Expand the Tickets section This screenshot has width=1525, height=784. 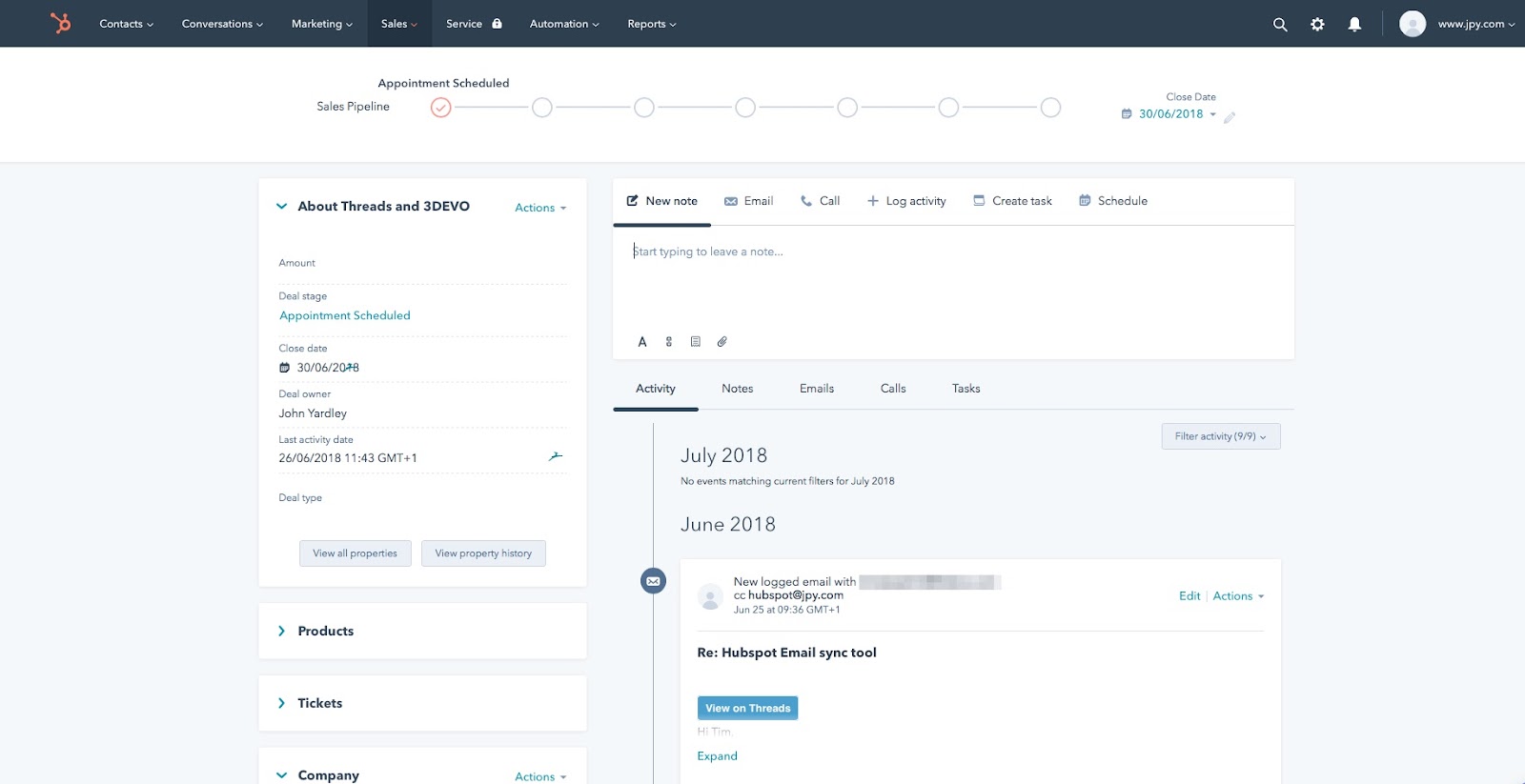281,703
